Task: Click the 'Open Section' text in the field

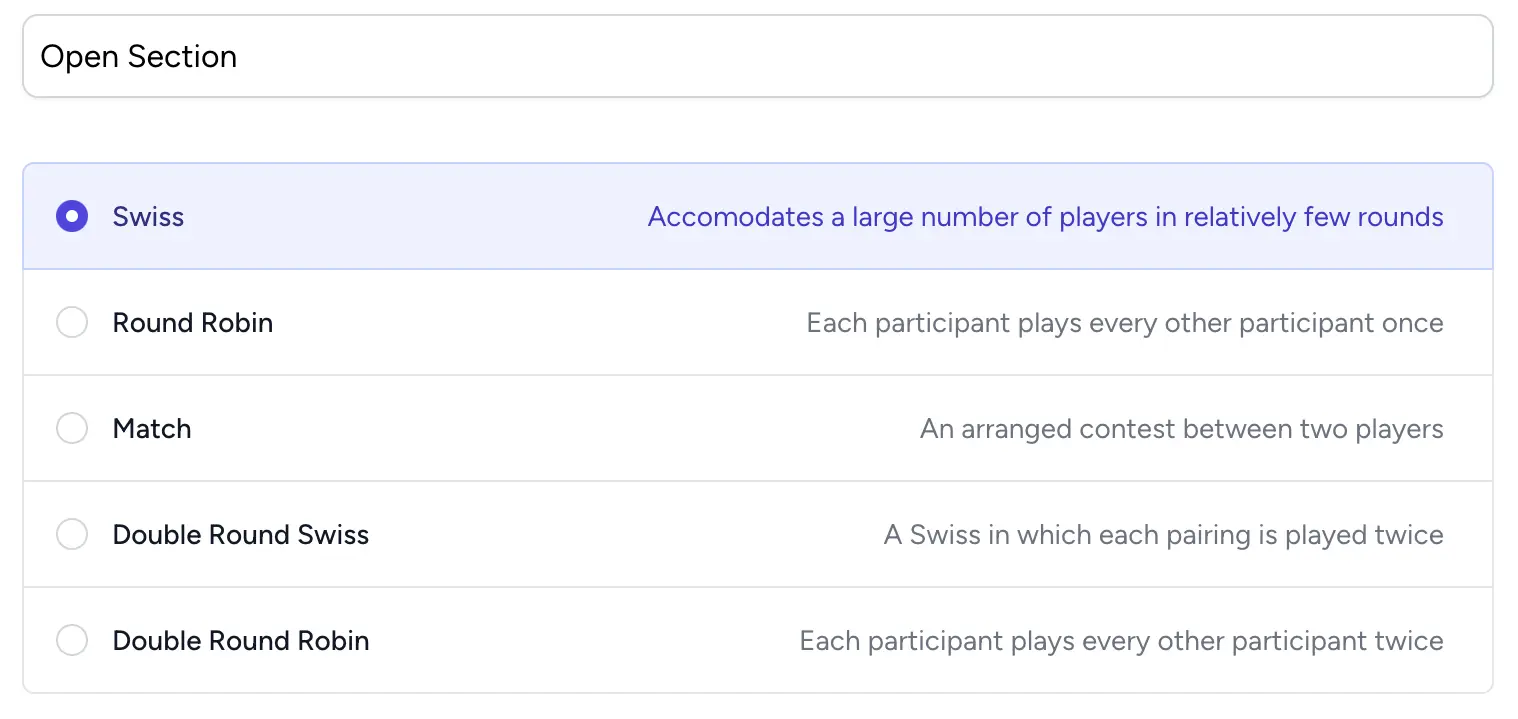Action: click(x=139, y=57)
